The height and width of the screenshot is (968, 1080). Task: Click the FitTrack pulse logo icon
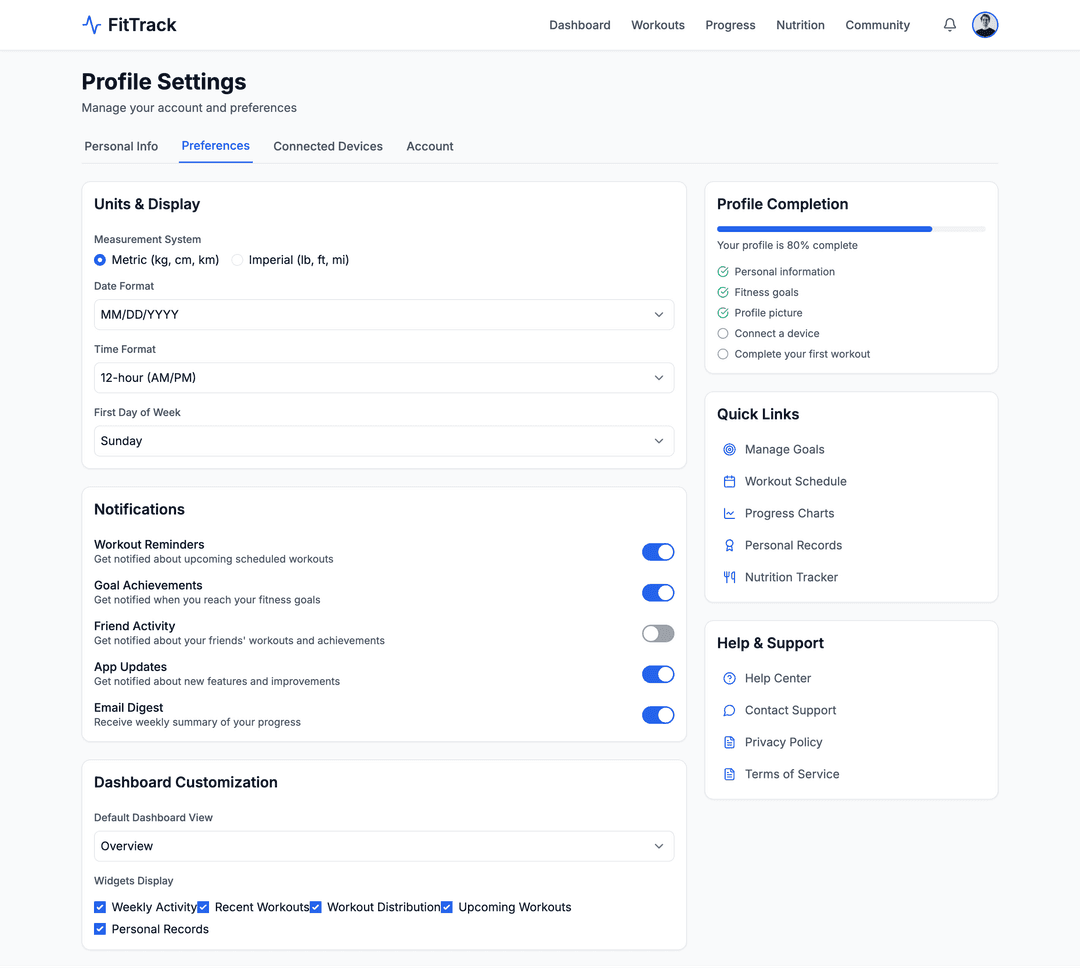pyautogui.click(x=92, y=25)
